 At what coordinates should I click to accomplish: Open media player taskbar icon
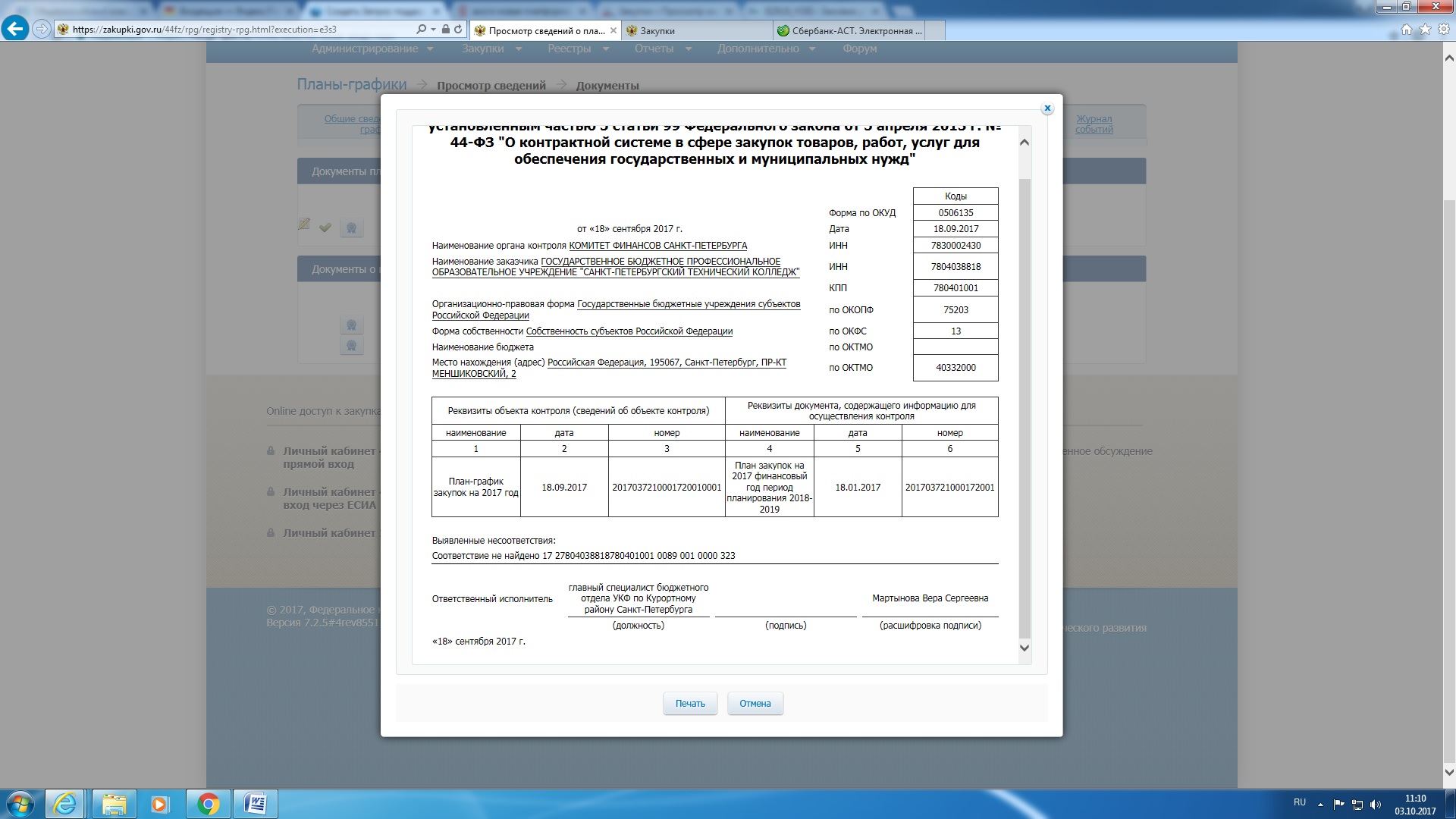(159, 804)
